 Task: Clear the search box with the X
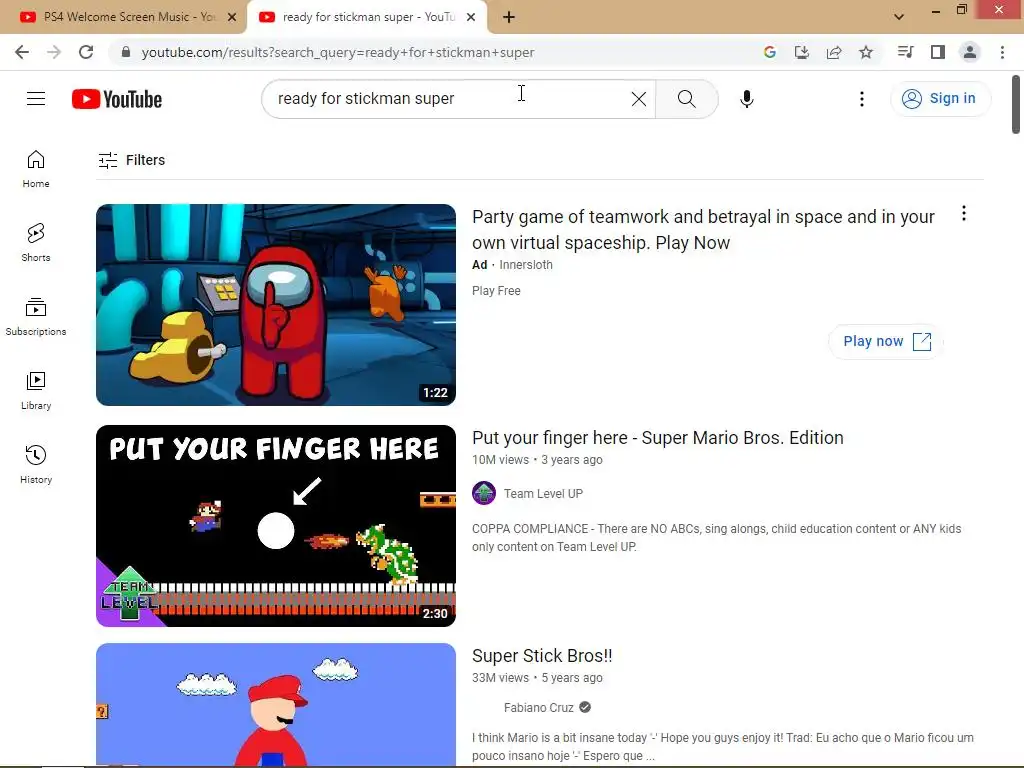click(x=639, y=99)
